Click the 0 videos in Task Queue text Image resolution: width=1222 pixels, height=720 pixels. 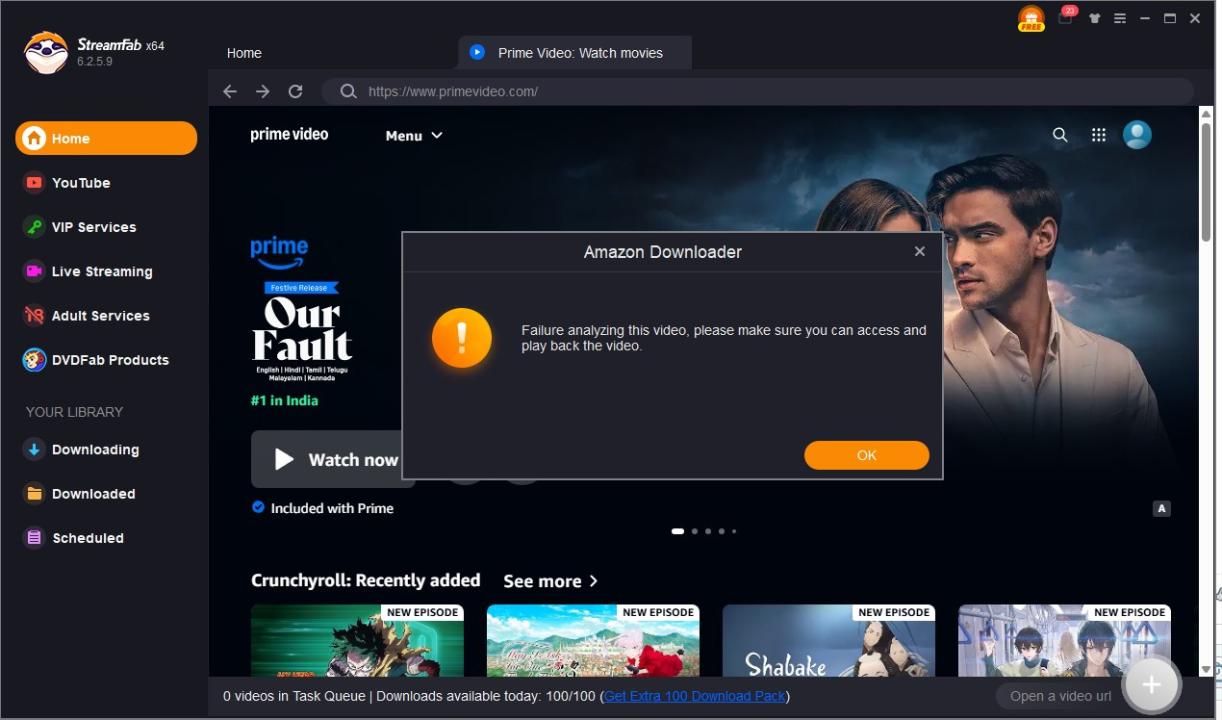tap(294, 696)
